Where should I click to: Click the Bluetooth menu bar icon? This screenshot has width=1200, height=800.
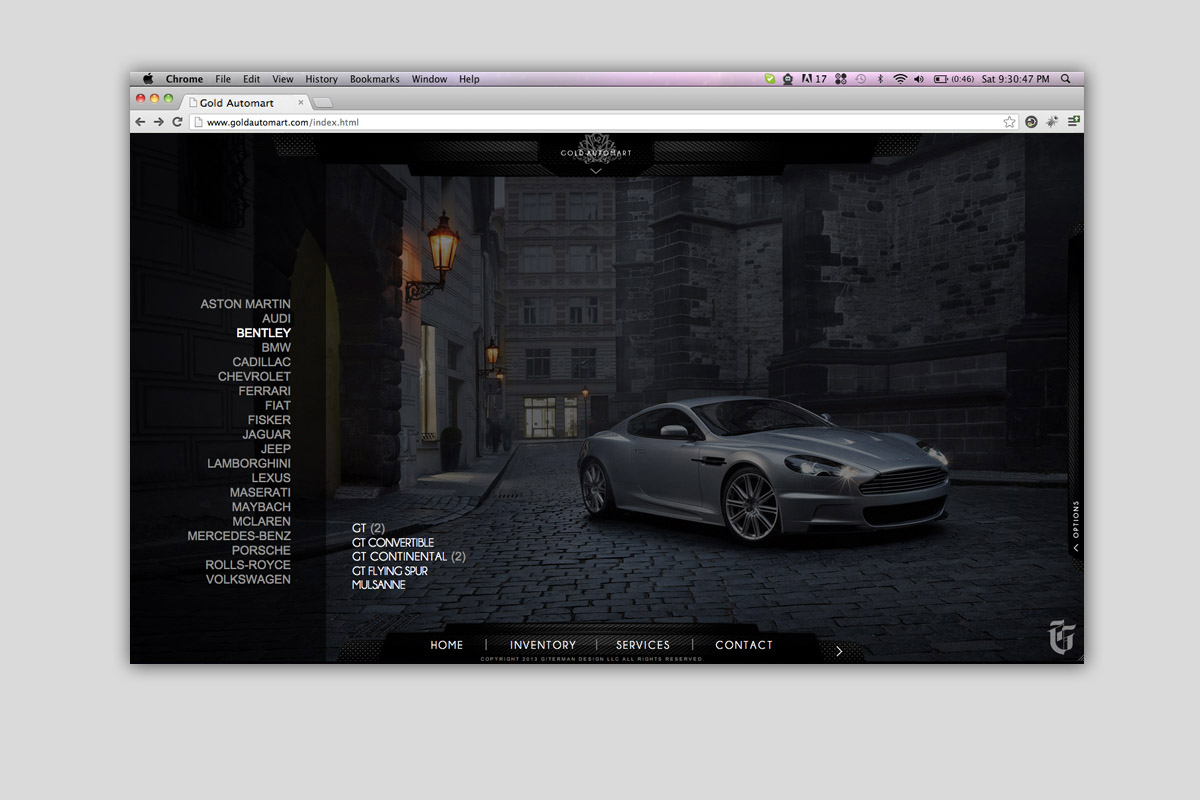880,79
